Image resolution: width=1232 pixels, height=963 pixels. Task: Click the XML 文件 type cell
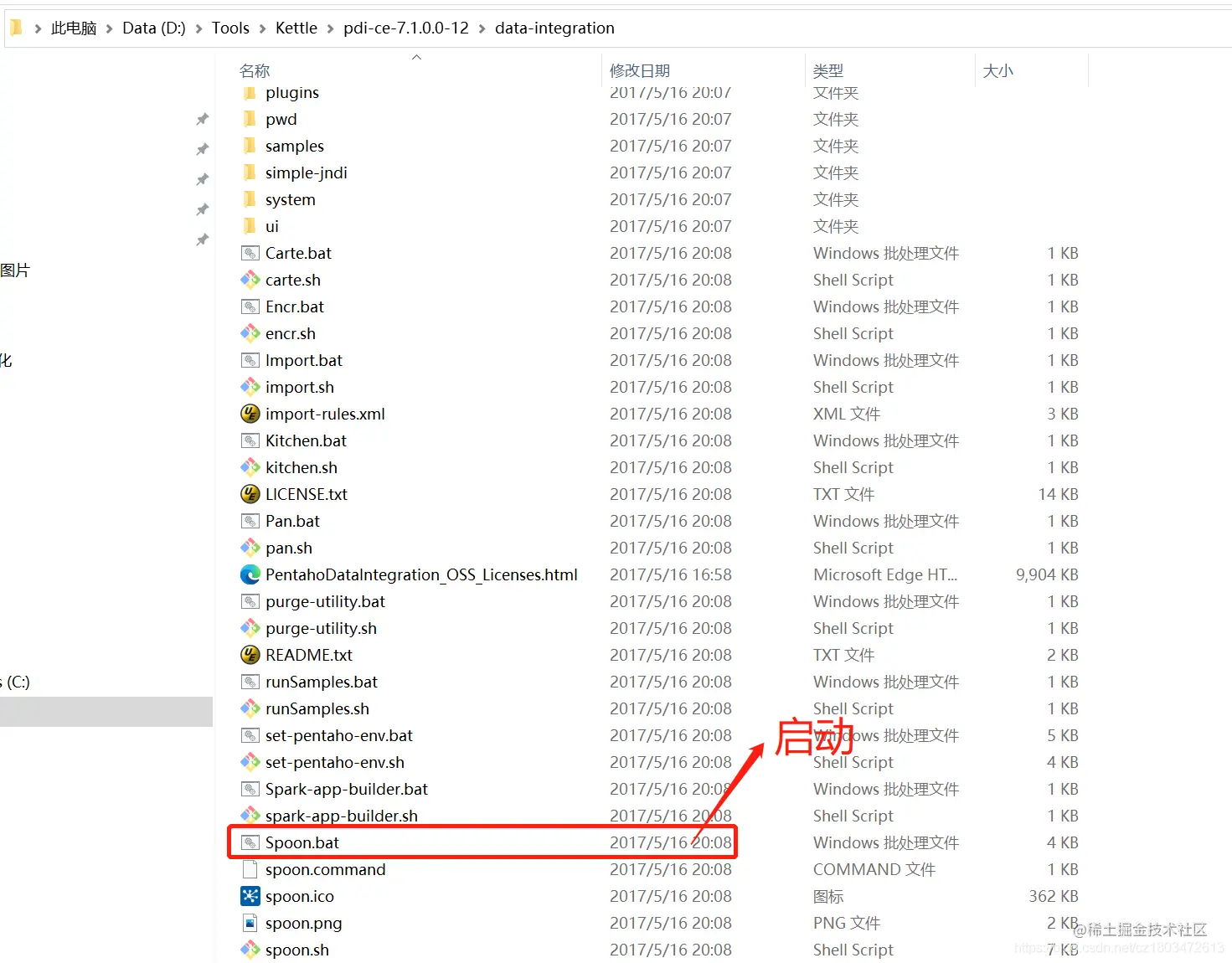[x=847, y=414]
